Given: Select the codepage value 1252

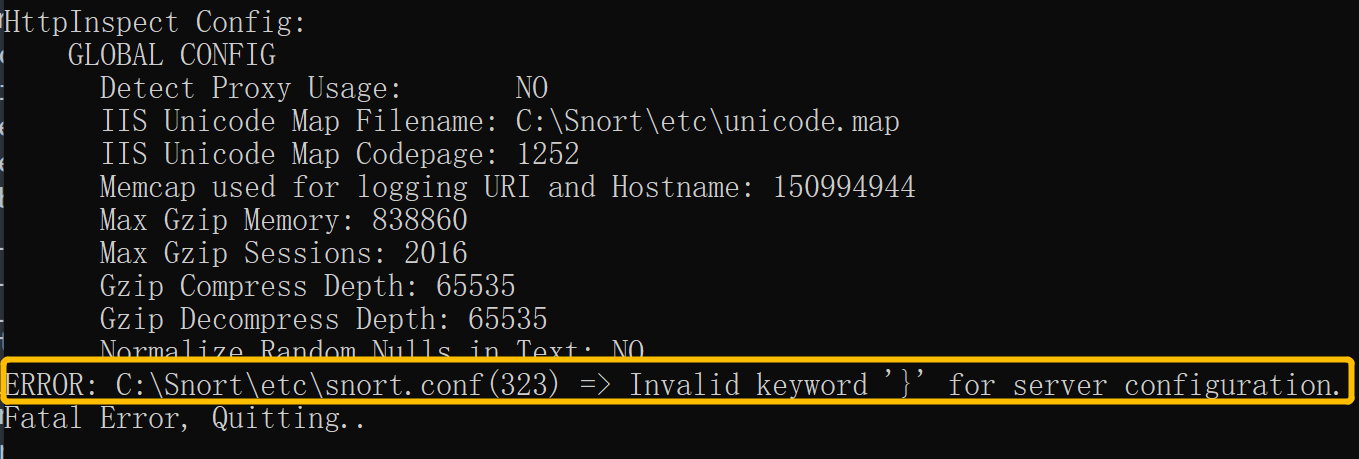Looking at the screenshot, I should (x=547, y=154).
